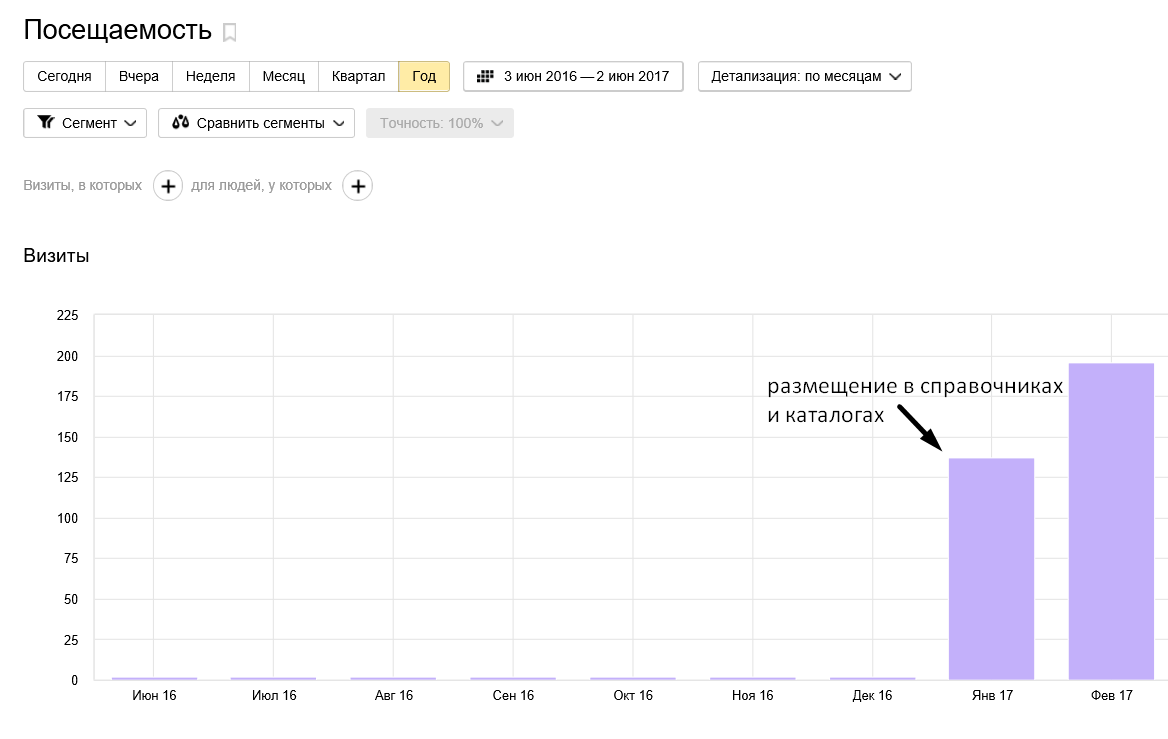Expand the Детализация: по месяцам dropdown
Viewport: 1168px width, 739px height.
(x=804, y=76)
